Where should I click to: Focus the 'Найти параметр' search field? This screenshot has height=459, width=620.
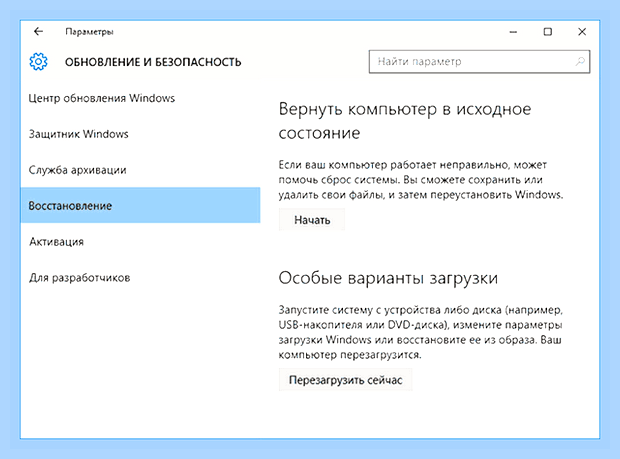(x=479, y=61)
